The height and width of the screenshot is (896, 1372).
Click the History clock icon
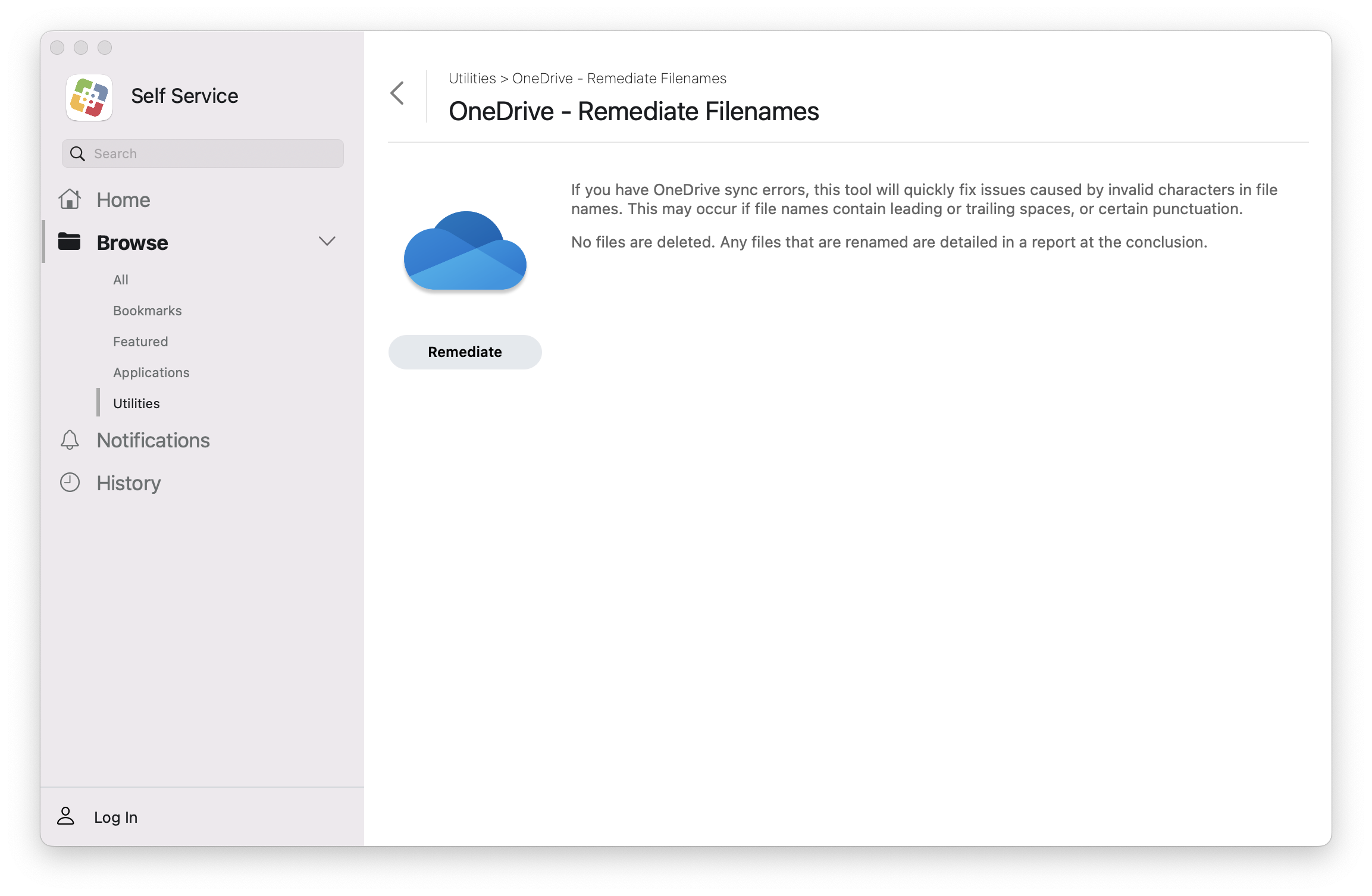[70, 483]
